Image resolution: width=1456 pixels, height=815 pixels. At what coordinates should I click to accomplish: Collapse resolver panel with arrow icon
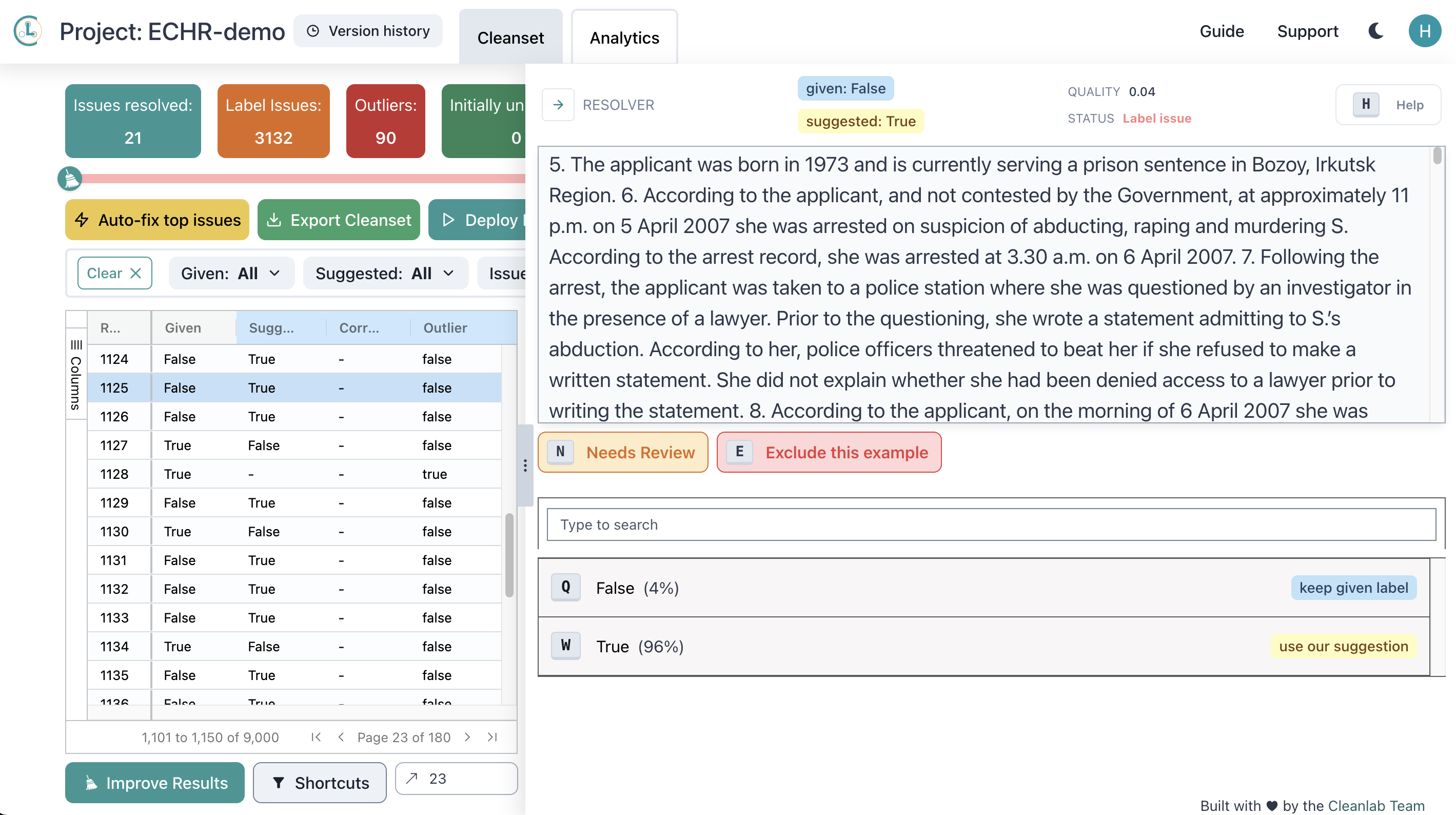pos(558,105)
